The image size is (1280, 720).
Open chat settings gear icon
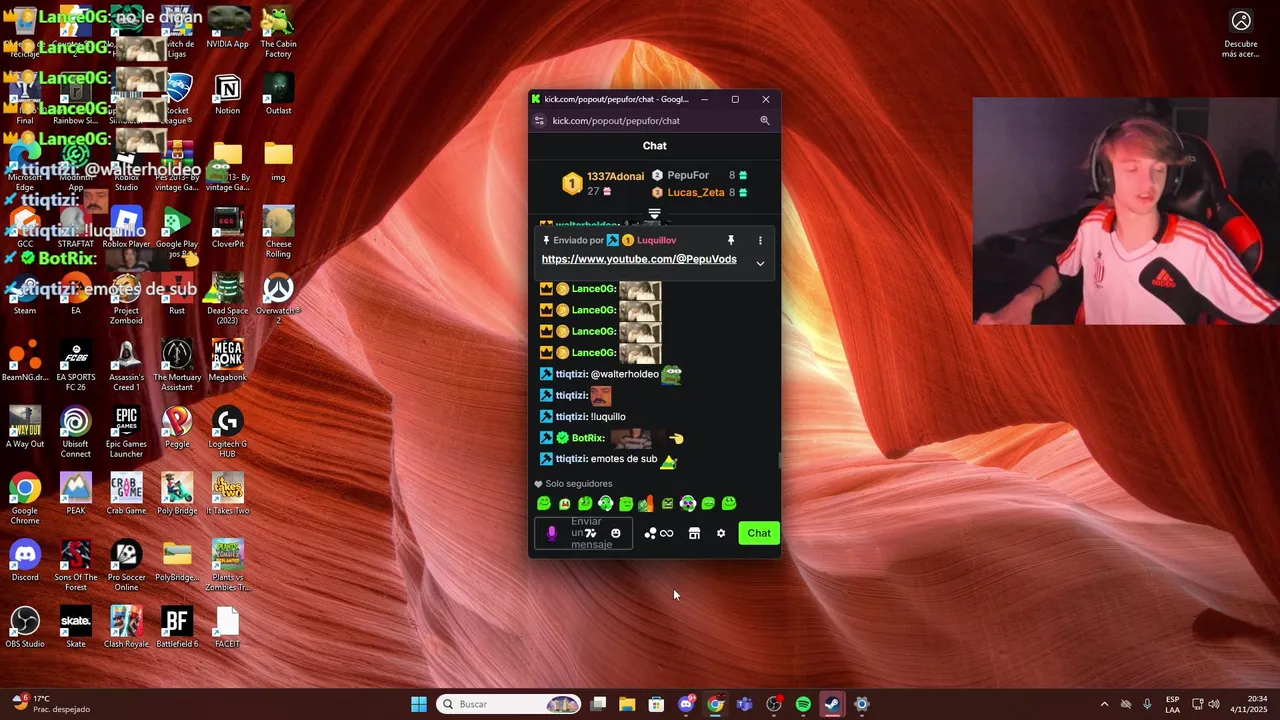[x=721, y=533]
